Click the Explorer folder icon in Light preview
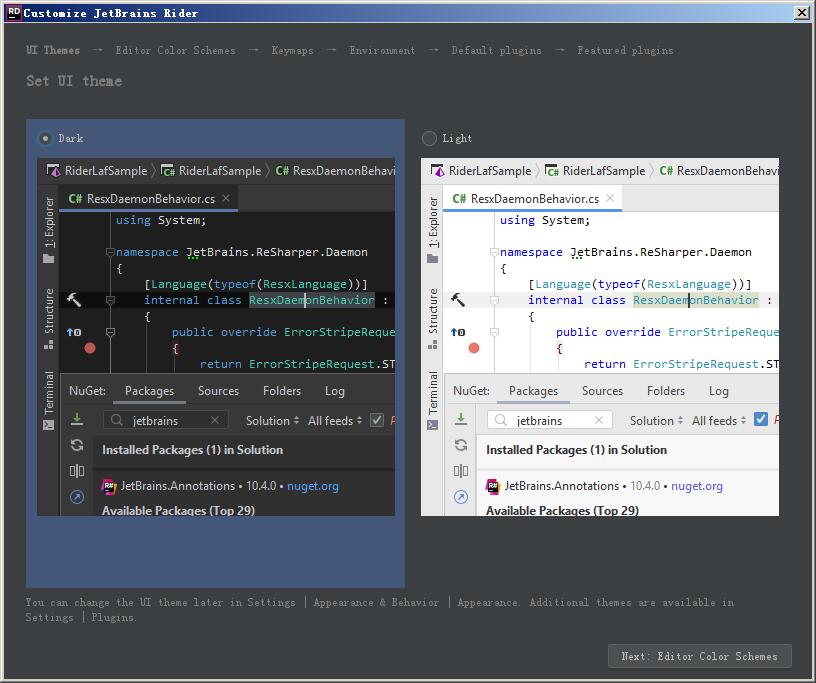816x683 pixels. coord(432,259)
